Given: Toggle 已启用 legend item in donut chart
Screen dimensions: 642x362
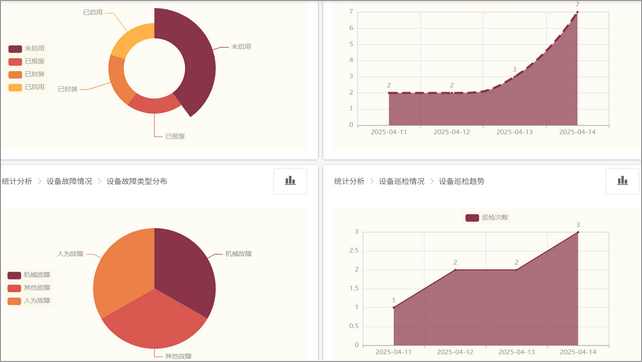Looking at the screenshot, I should [26, 87].
